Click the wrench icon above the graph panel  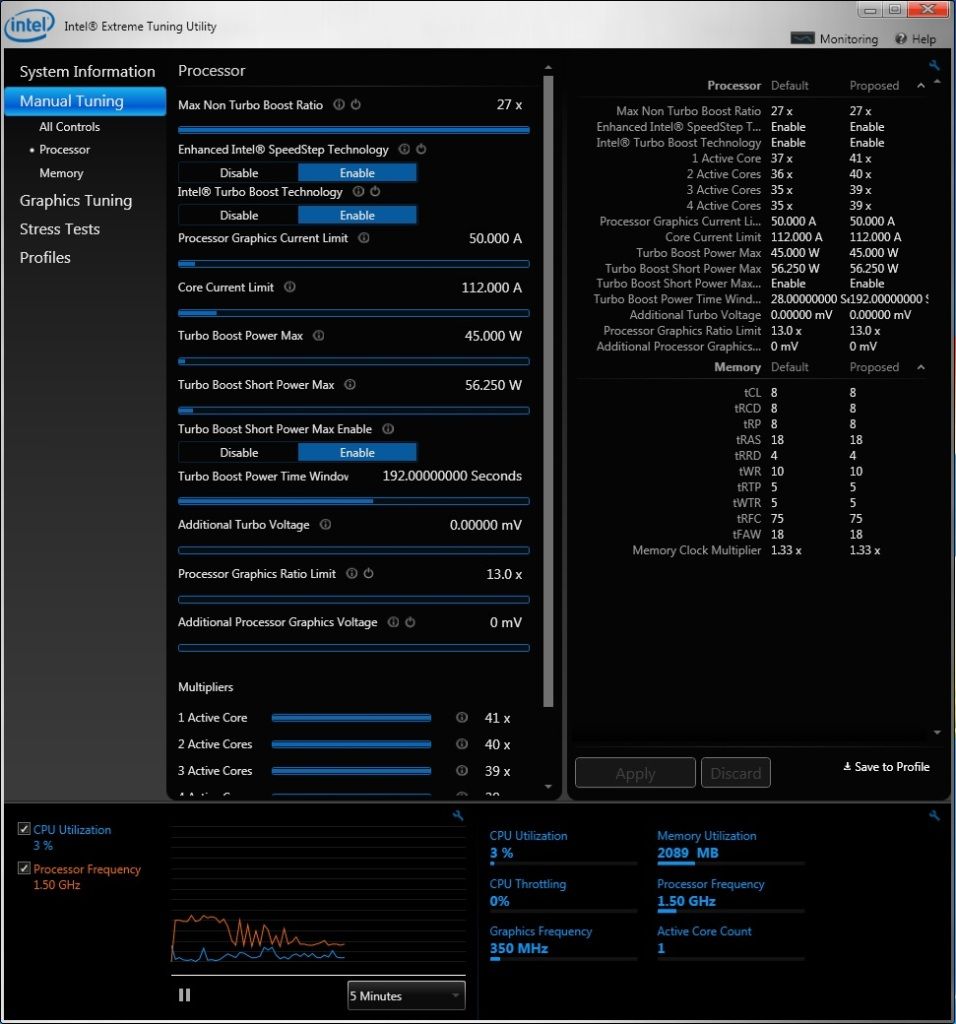tap(458, 816)
